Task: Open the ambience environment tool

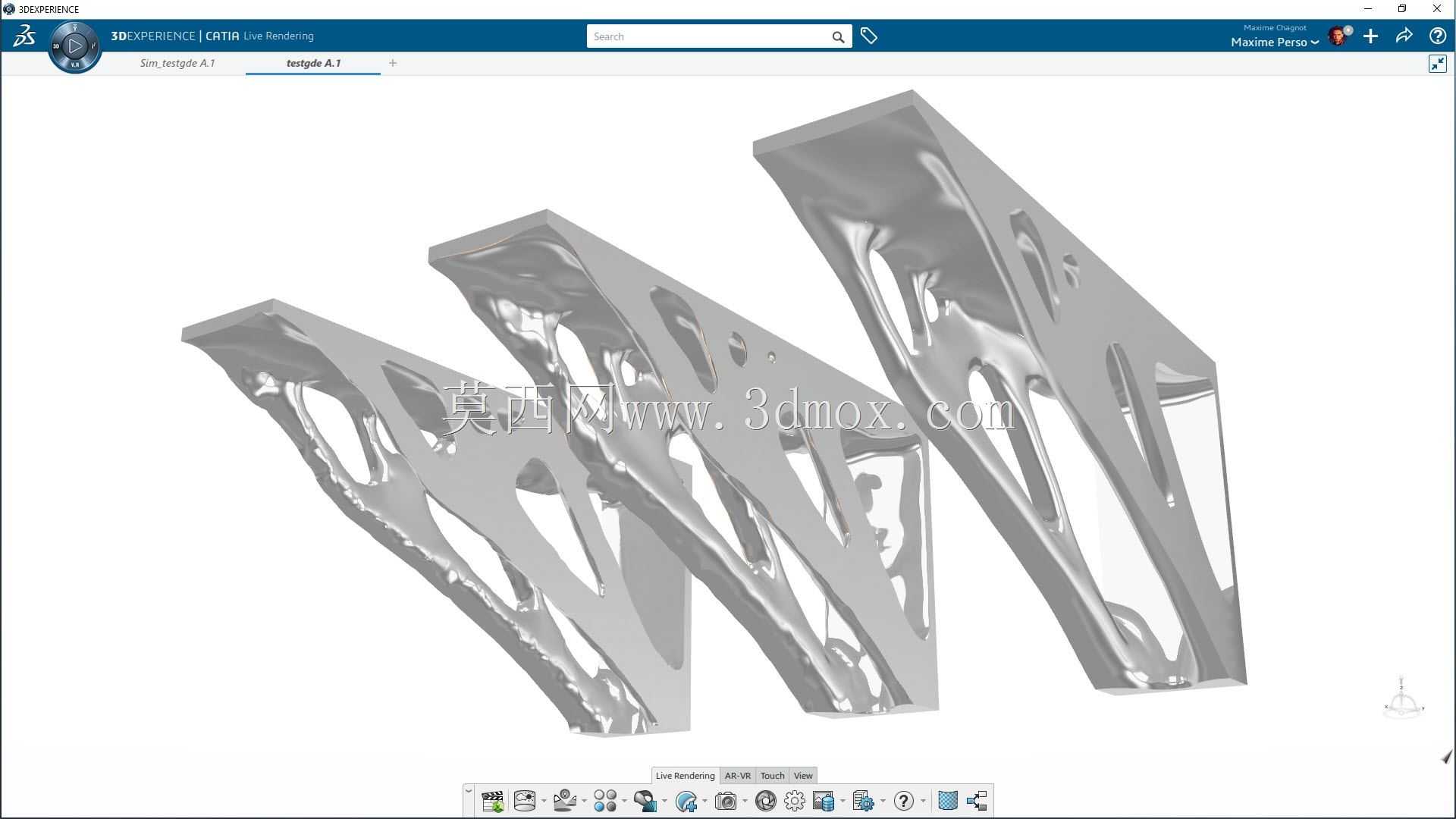Action: click(x=525, y=801)
